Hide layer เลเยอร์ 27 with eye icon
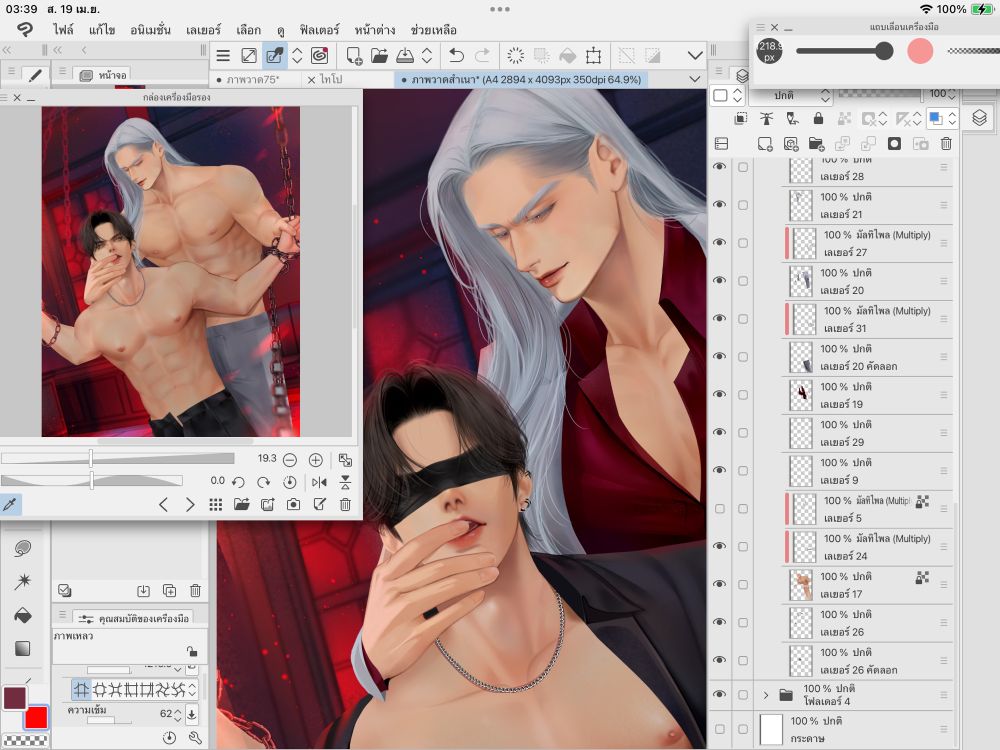Viewport: 1000px width, 750px height. coord(719,243)
